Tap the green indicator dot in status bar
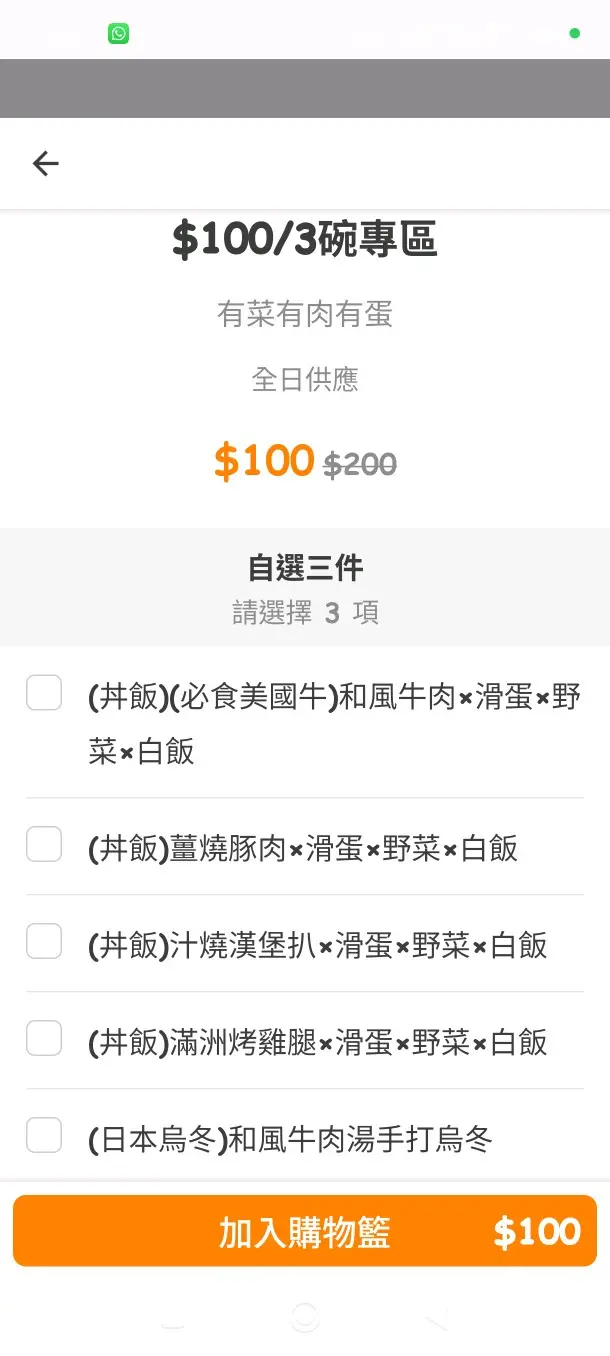The height and width of the screenshot is (1356, 610). tap(574, 34)
